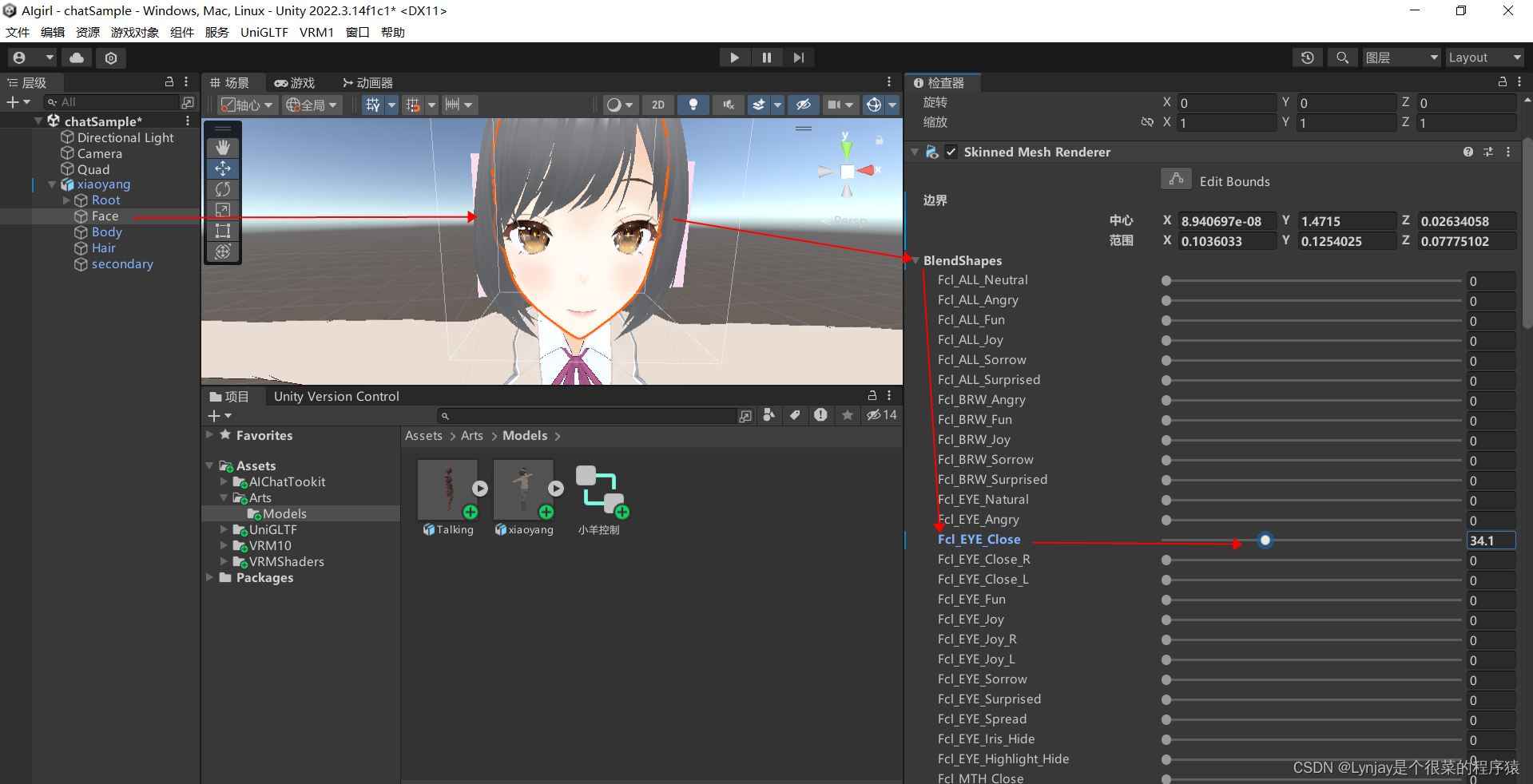
Task: Open the search tool in the top-right toolbar
Action: 1342,57
